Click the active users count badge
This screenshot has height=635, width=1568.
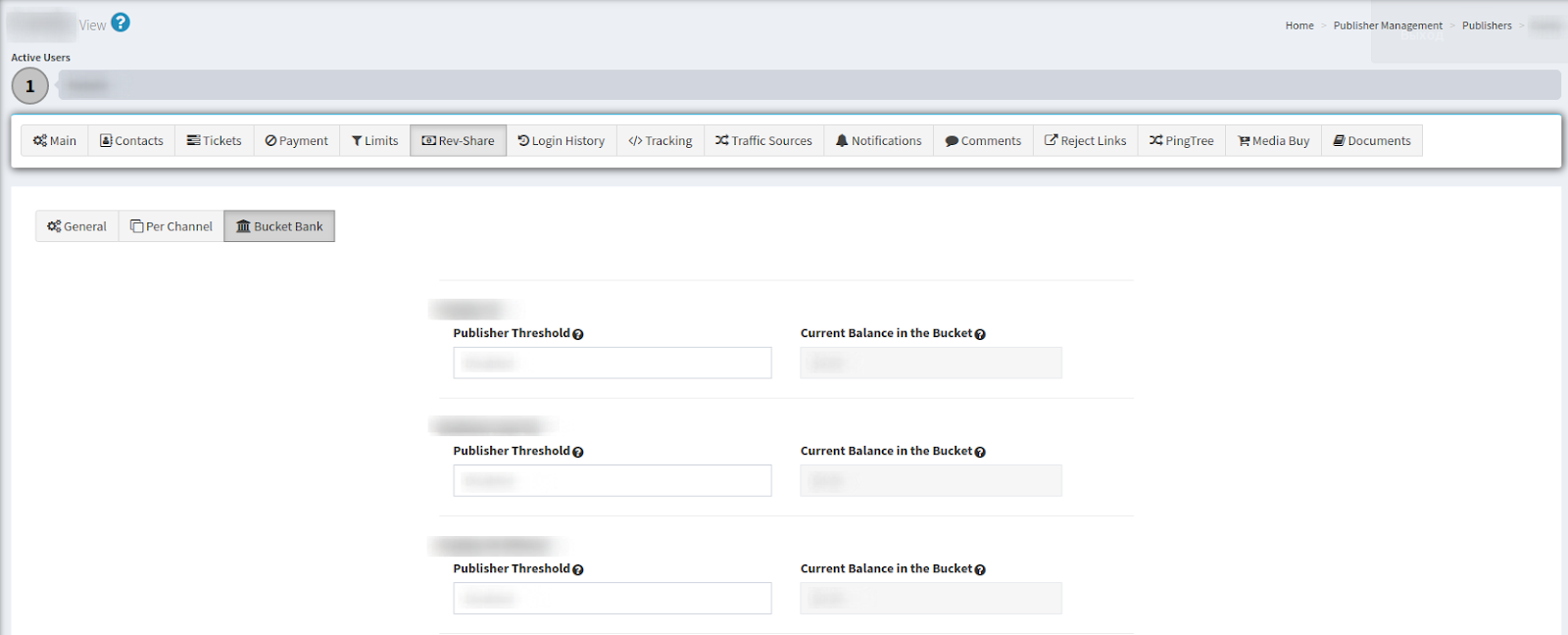[29, 86]
